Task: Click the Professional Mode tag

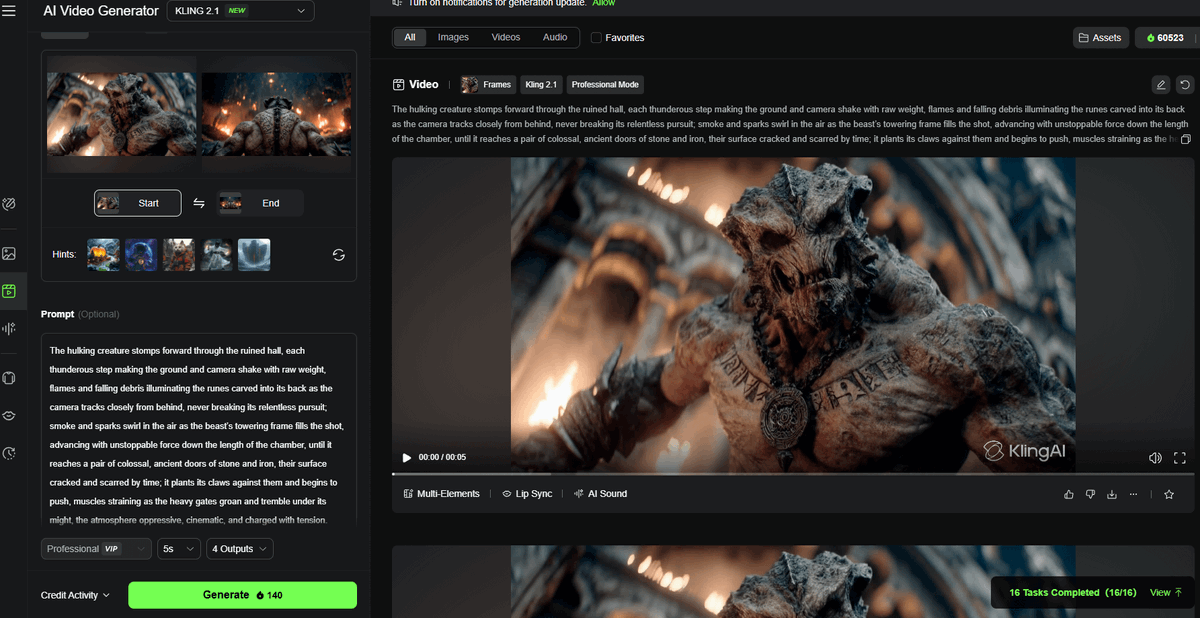Action: pos(605,85)
